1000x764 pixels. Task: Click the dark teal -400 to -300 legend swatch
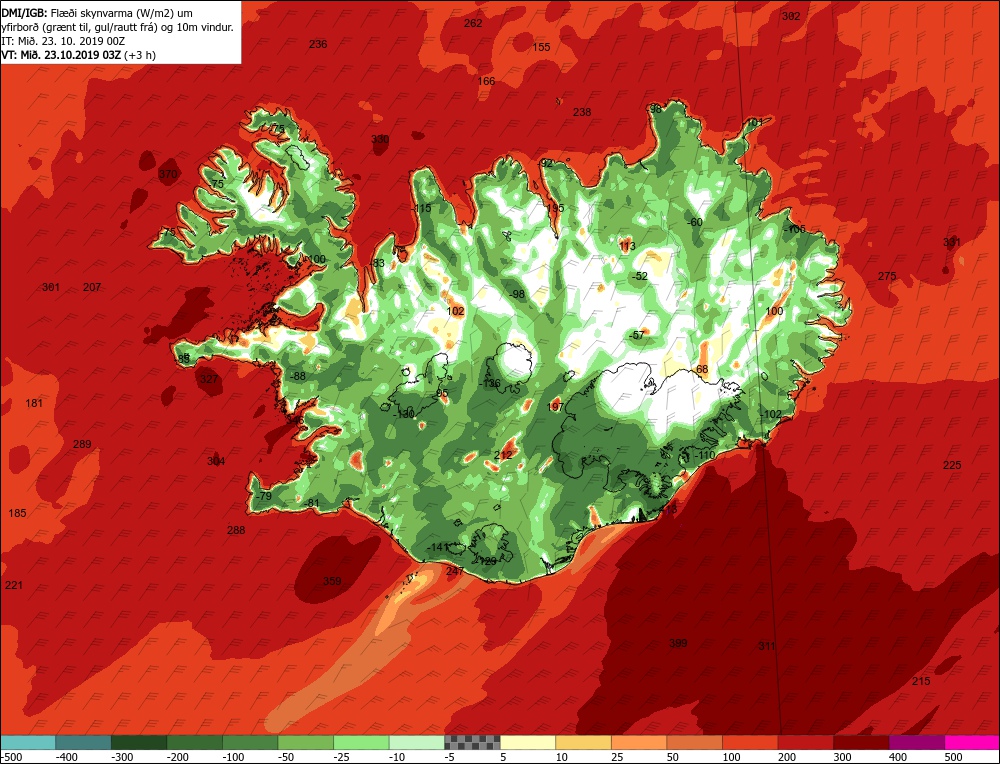click(84, 742)
